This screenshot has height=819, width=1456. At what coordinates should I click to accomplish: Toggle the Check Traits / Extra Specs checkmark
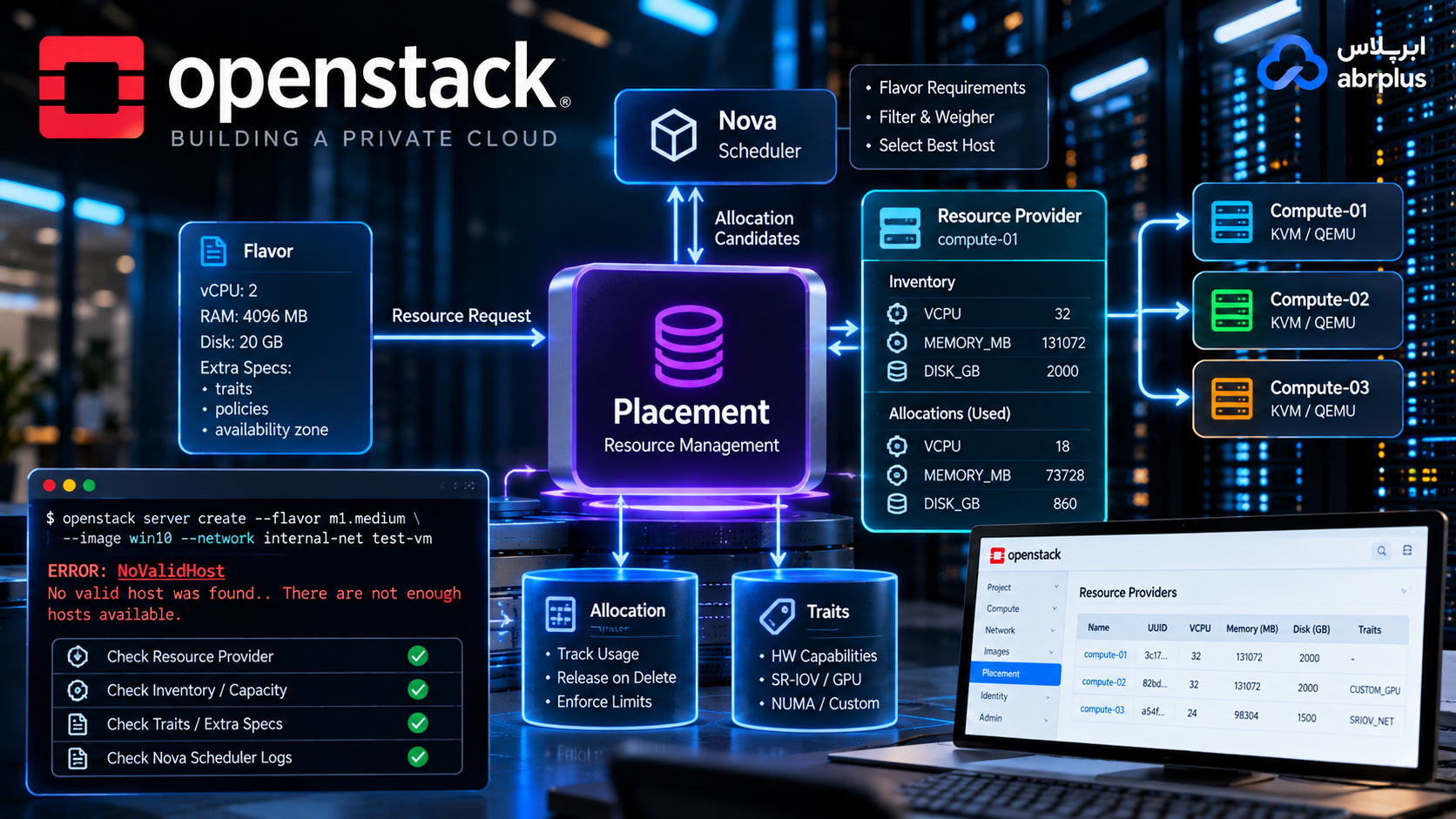coord(418,723)
